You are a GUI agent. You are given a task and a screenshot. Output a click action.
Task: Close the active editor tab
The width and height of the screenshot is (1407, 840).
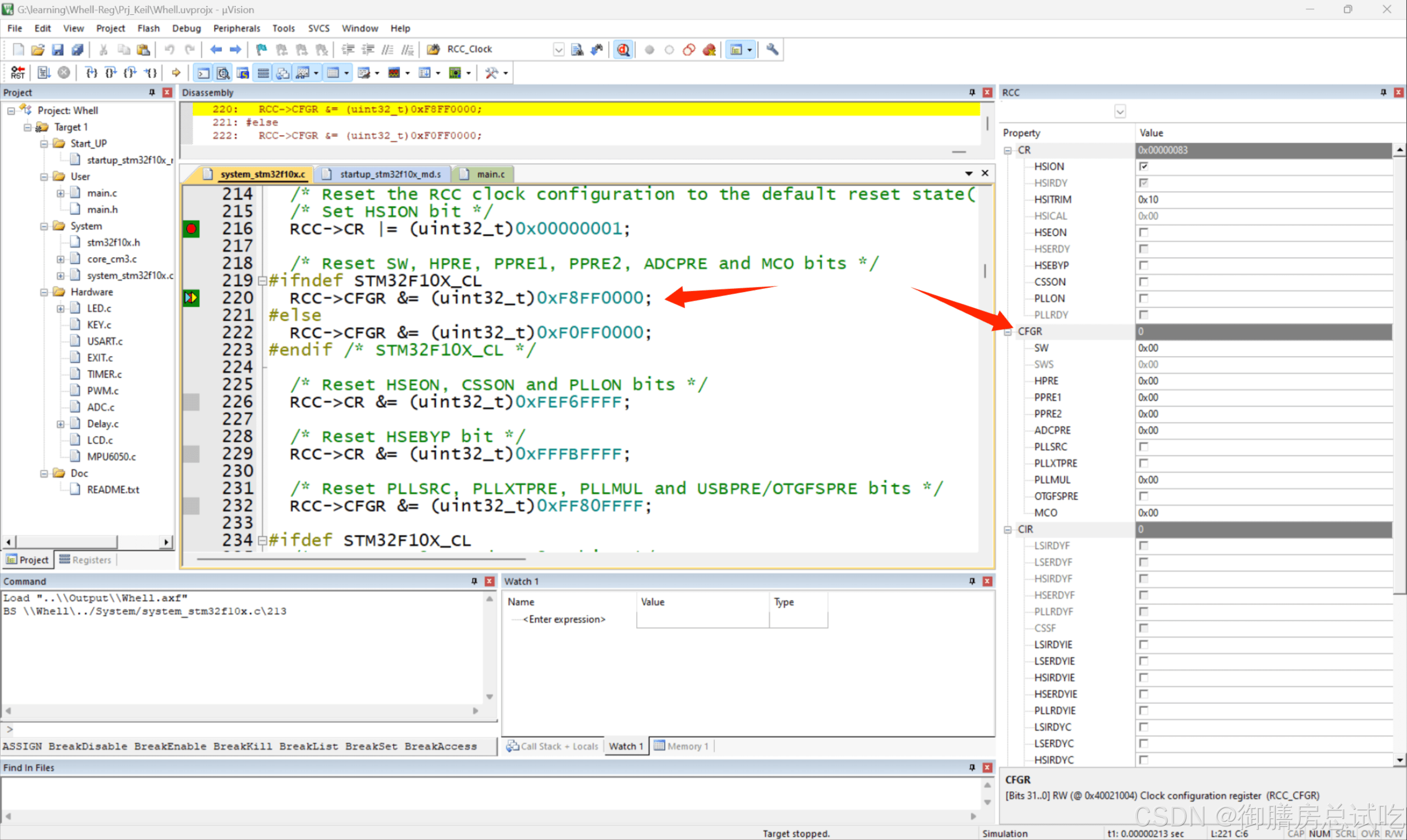(x=985, y=173)
